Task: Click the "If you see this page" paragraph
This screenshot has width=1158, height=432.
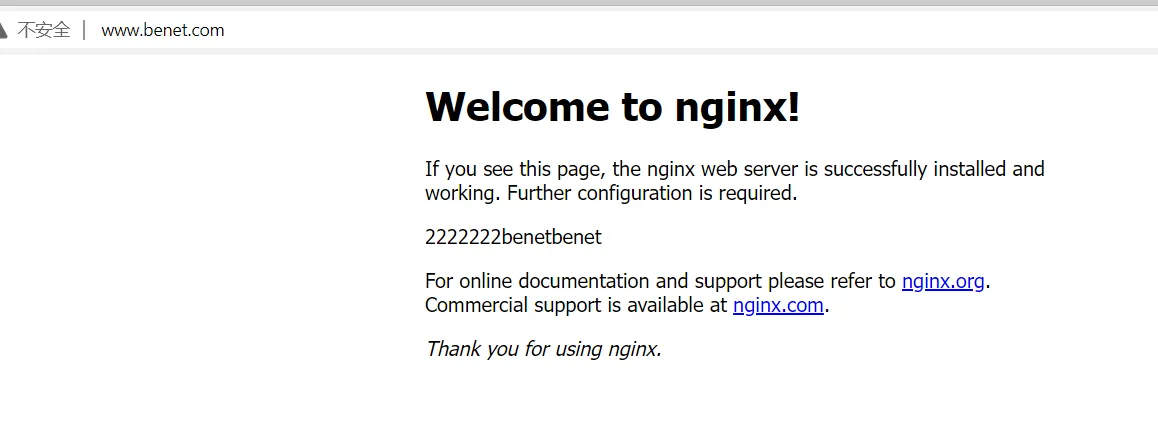Action: (735, 181)
